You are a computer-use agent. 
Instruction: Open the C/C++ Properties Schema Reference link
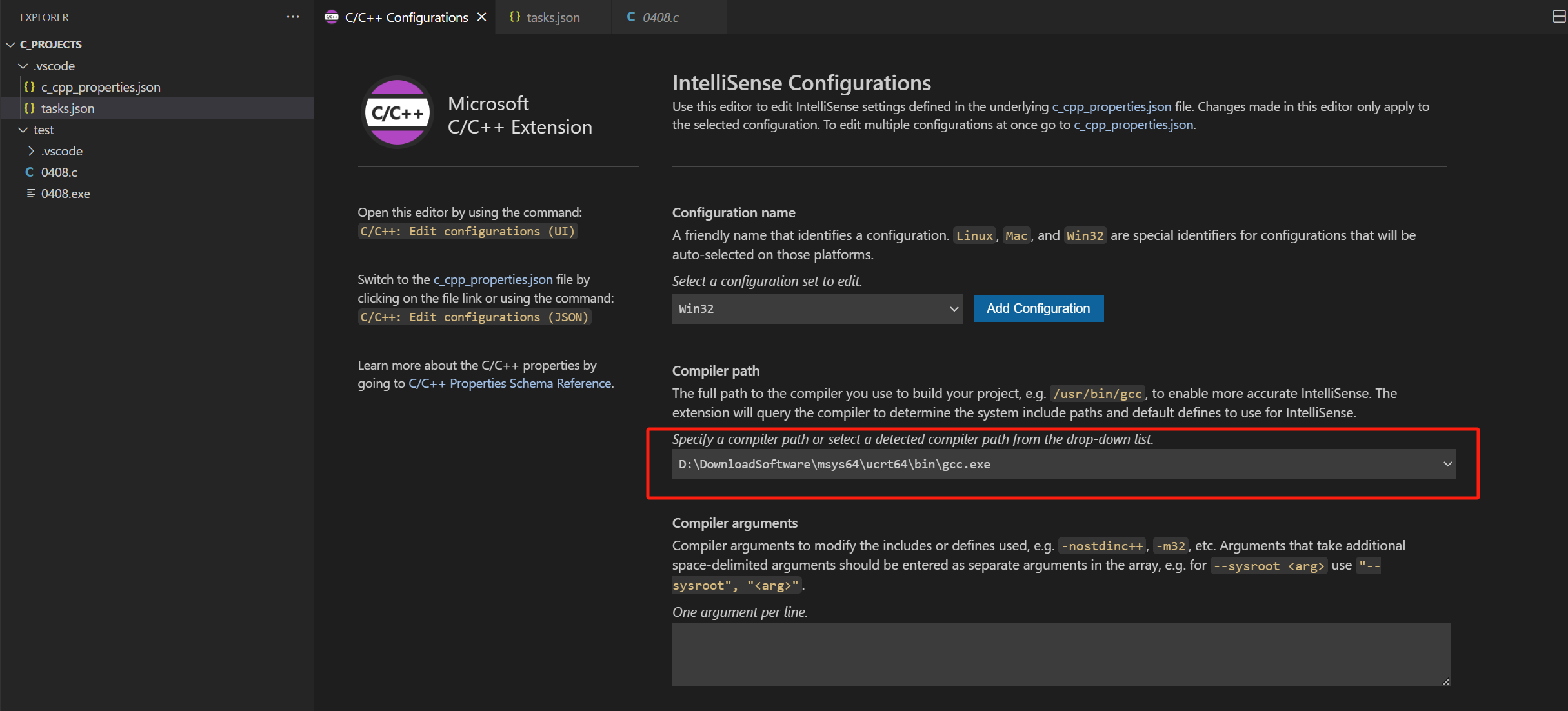click(510, 383)
